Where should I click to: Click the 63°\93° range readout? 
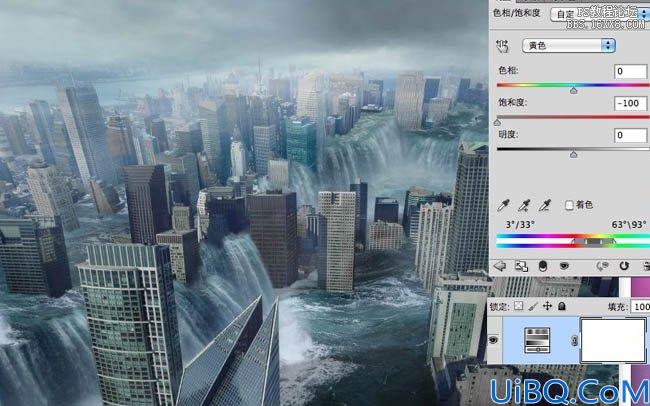(x=629, y=224)
